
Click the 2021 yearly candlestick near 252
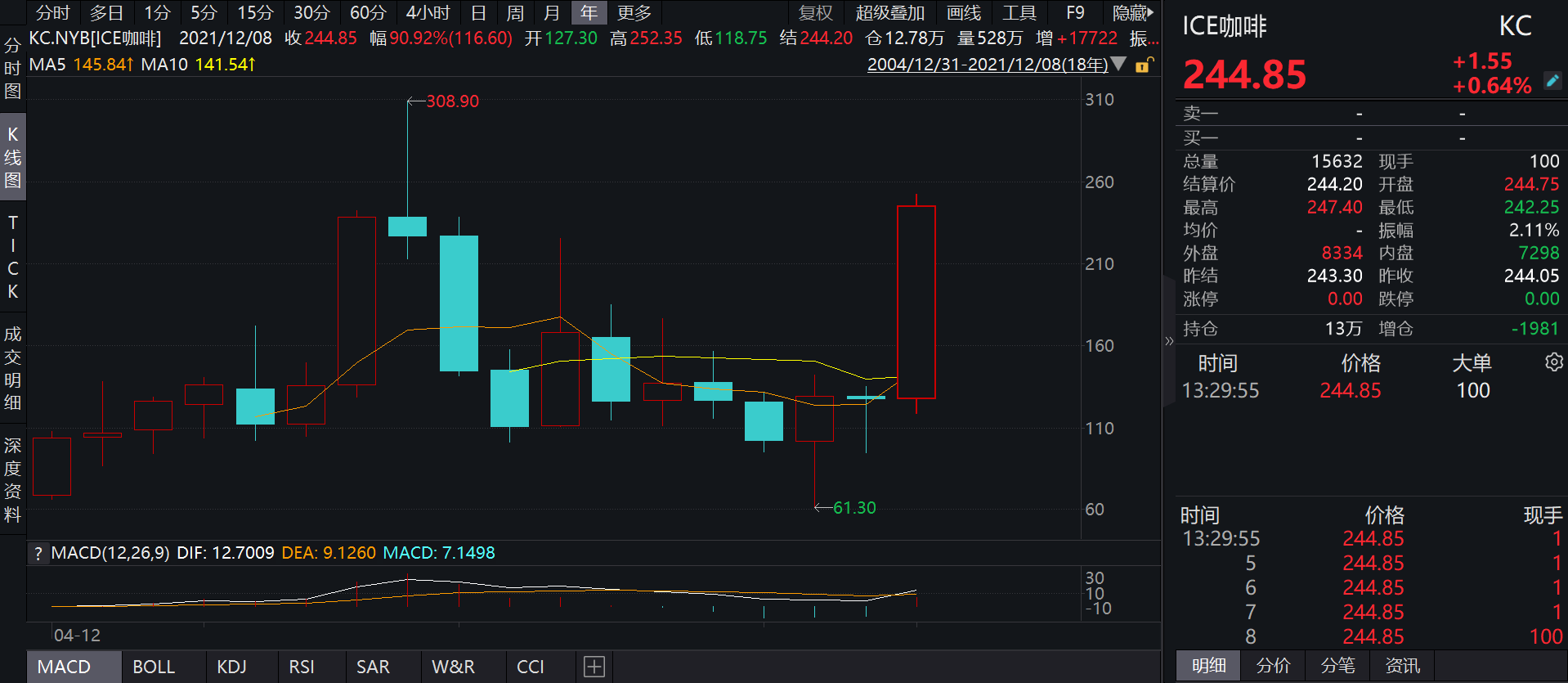[x=916, y=303]
